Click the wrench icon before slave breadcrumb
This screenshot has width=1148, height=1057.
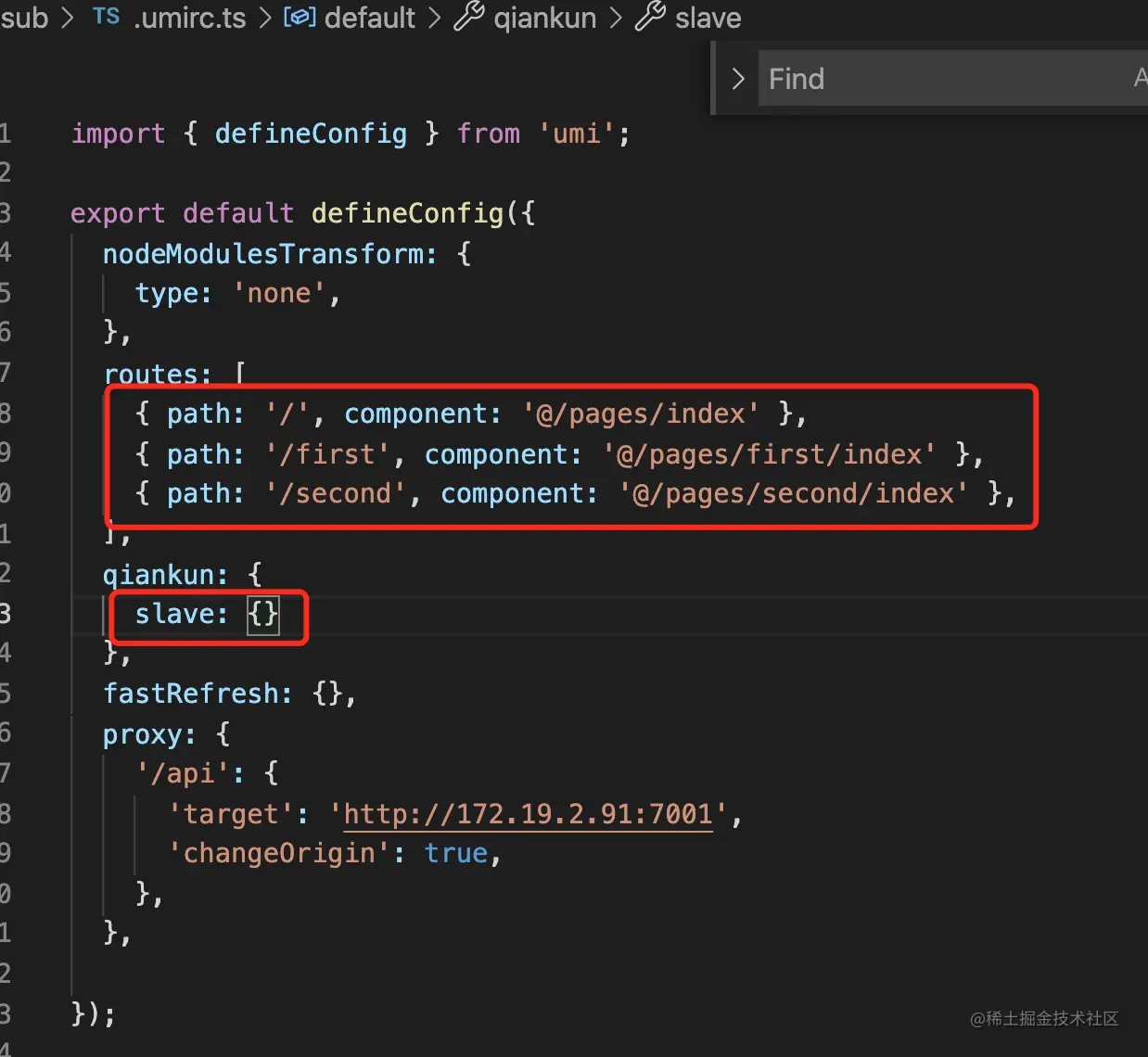point(650,17)
